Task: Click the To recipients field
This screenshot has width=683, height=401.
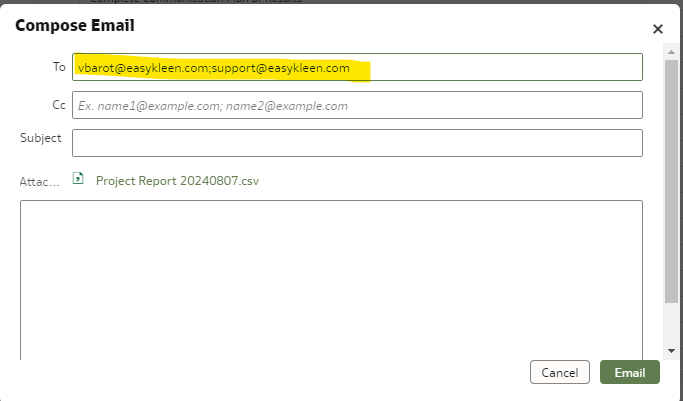Action: 357,67
